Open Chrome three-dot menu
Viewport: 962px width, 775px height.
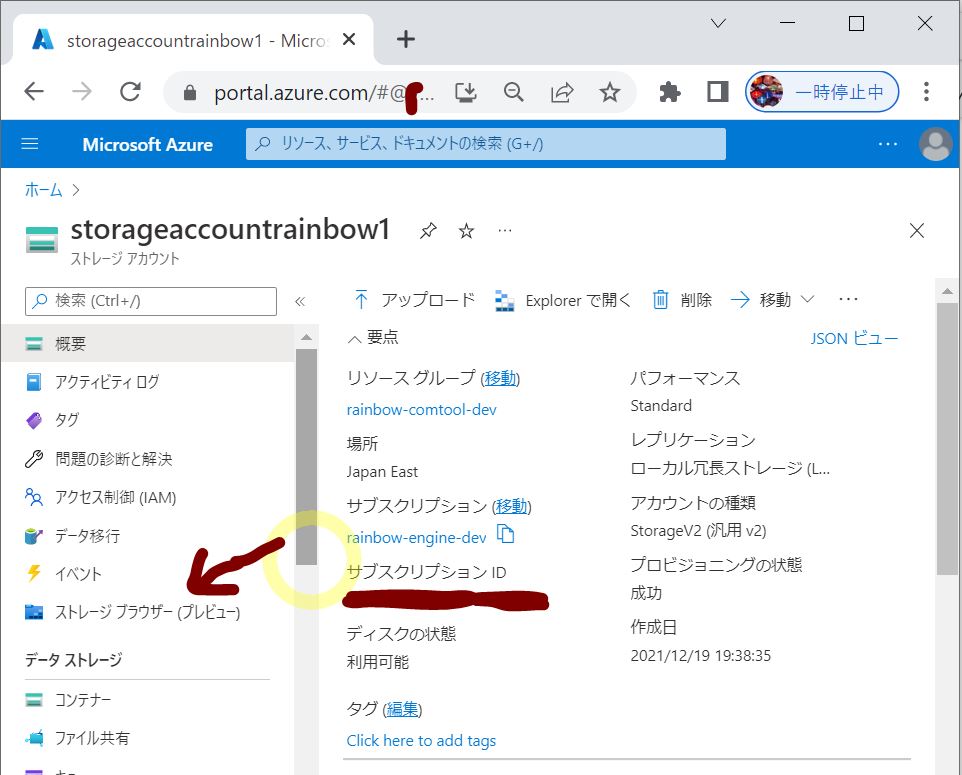point(926,92)
